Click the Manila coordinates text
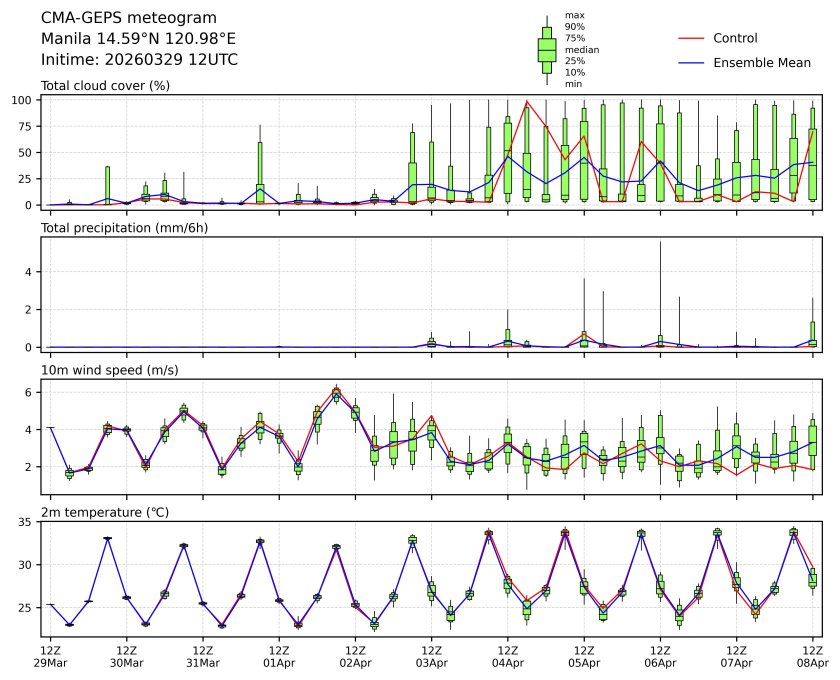This screenshot has height=680, width=840. pyautogui.click(x=138, y=39)
